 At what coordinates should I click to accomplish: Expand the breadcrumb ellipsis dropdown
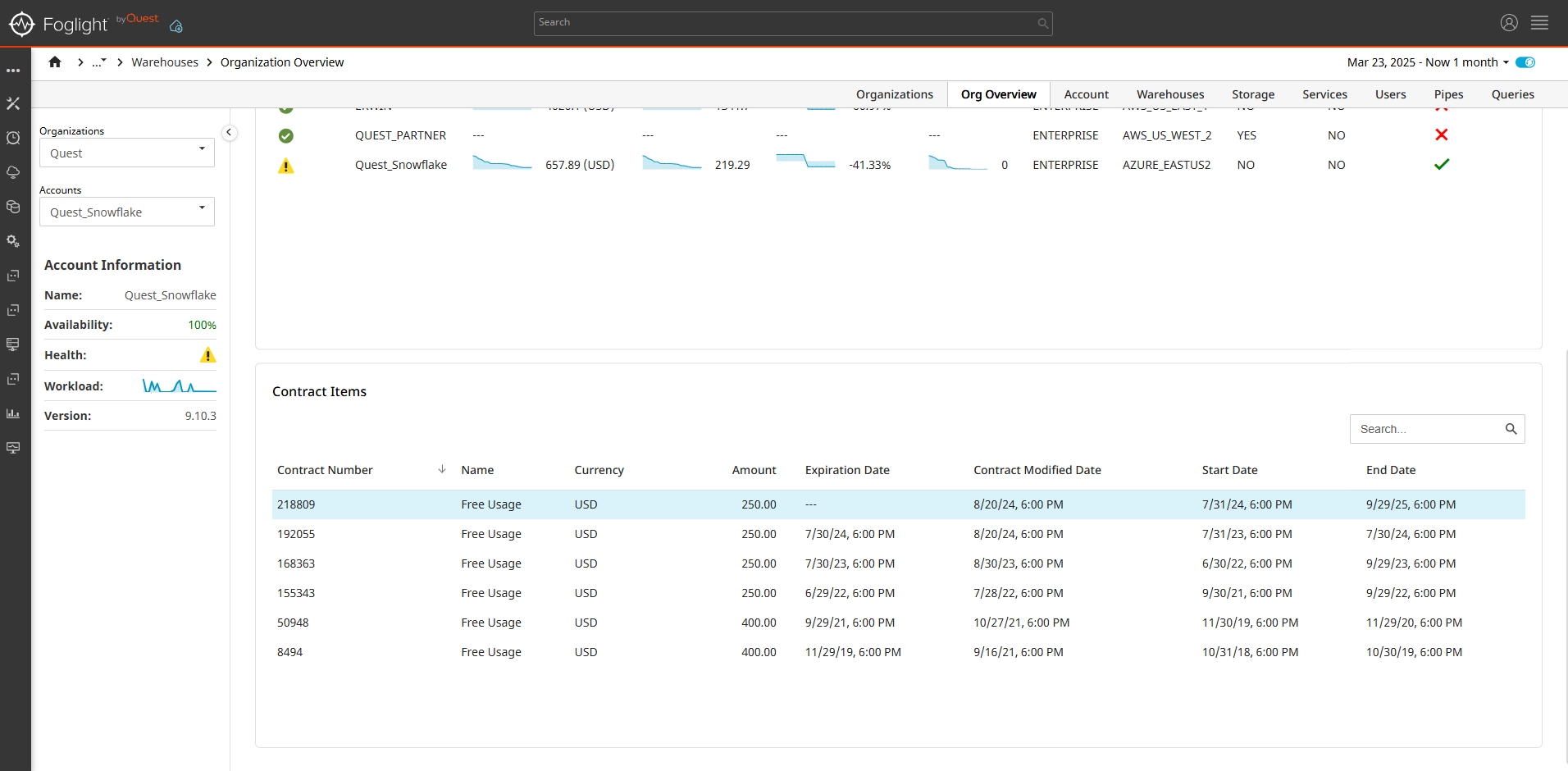click(99, 62)
